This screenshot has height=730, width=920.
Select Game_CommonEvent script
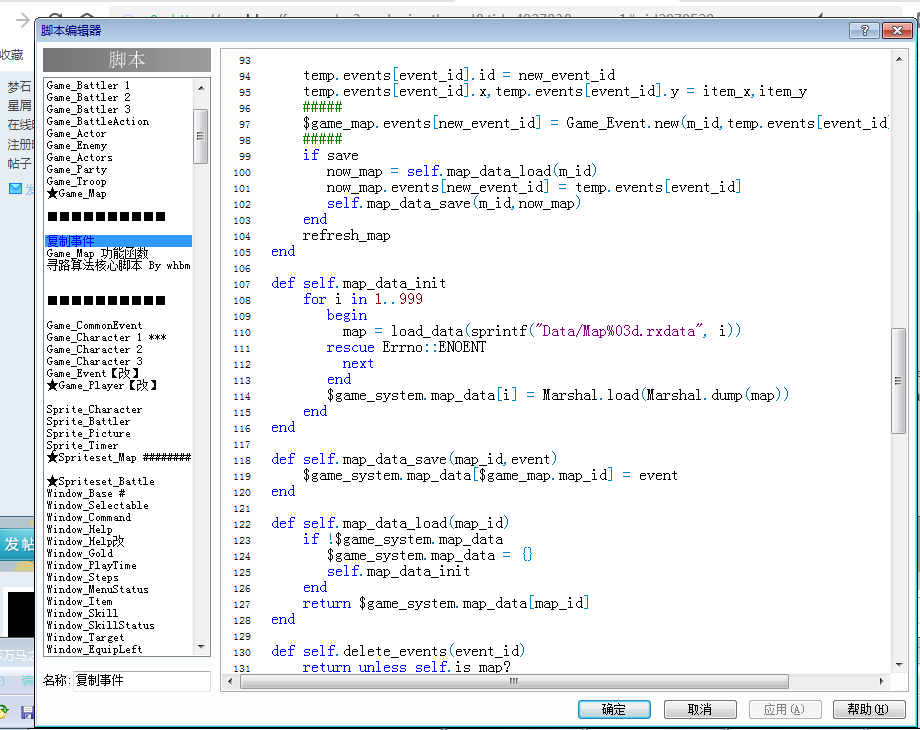94,325
